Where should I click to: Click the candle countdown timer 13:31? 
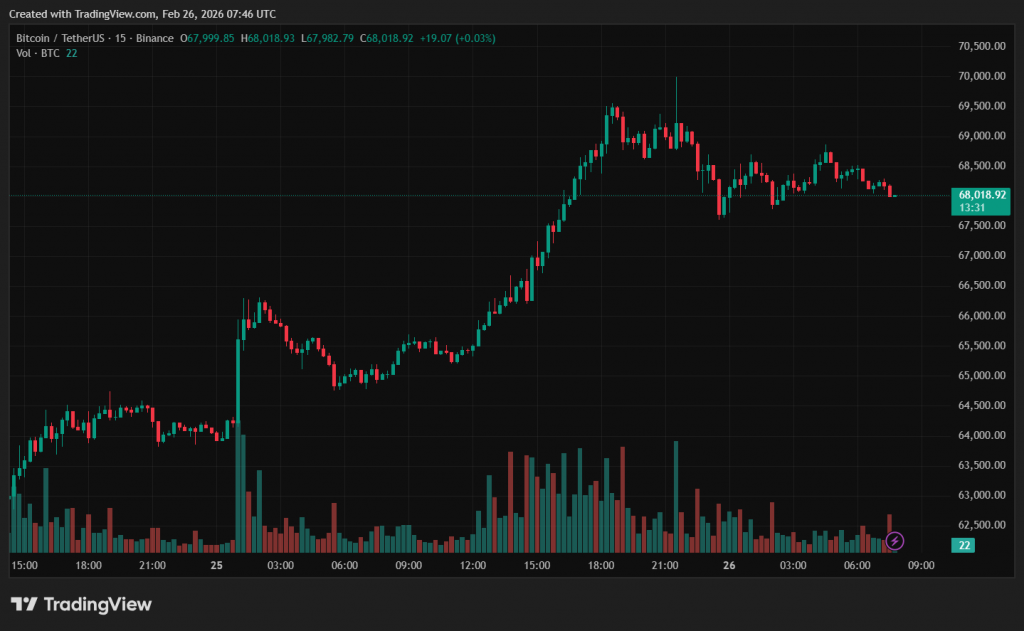coord(973,208)
